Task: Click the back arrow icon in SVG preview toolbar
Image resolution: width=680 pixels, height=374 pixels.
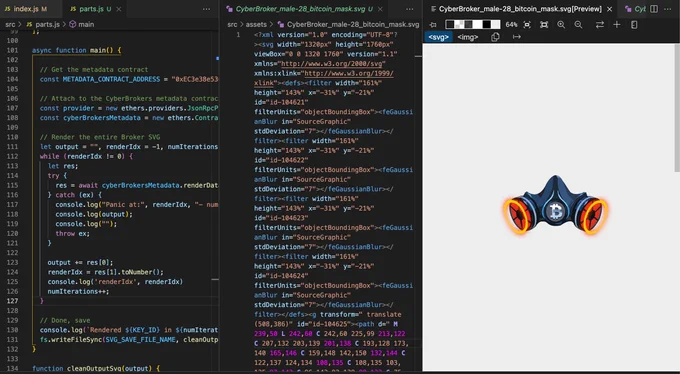Action: pos(433,25)
